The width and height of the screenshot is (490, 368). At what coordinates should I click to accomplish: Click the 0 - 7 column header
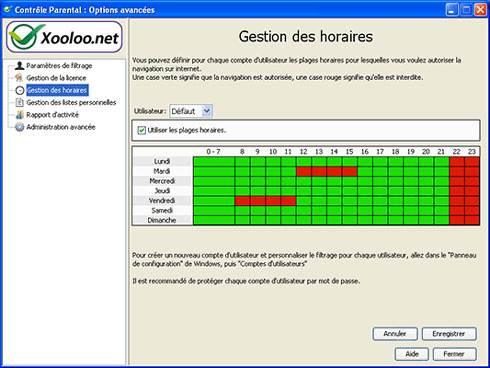coord(213,152)
